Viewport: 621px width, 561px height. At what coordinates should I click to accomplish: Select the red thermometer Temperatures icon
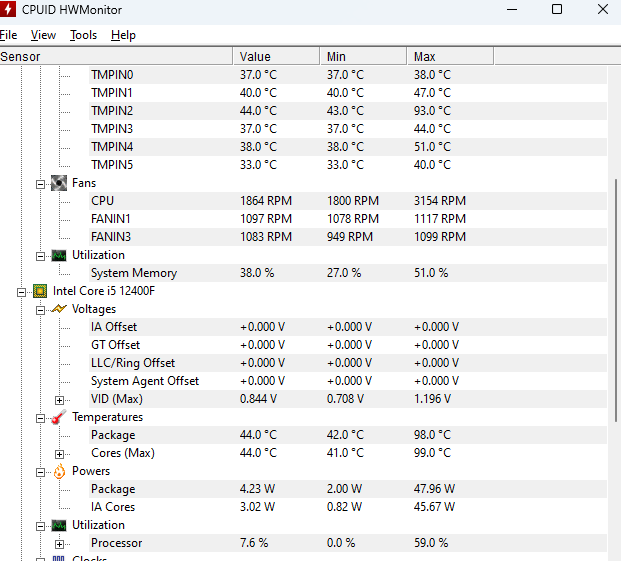pos(59,417)
